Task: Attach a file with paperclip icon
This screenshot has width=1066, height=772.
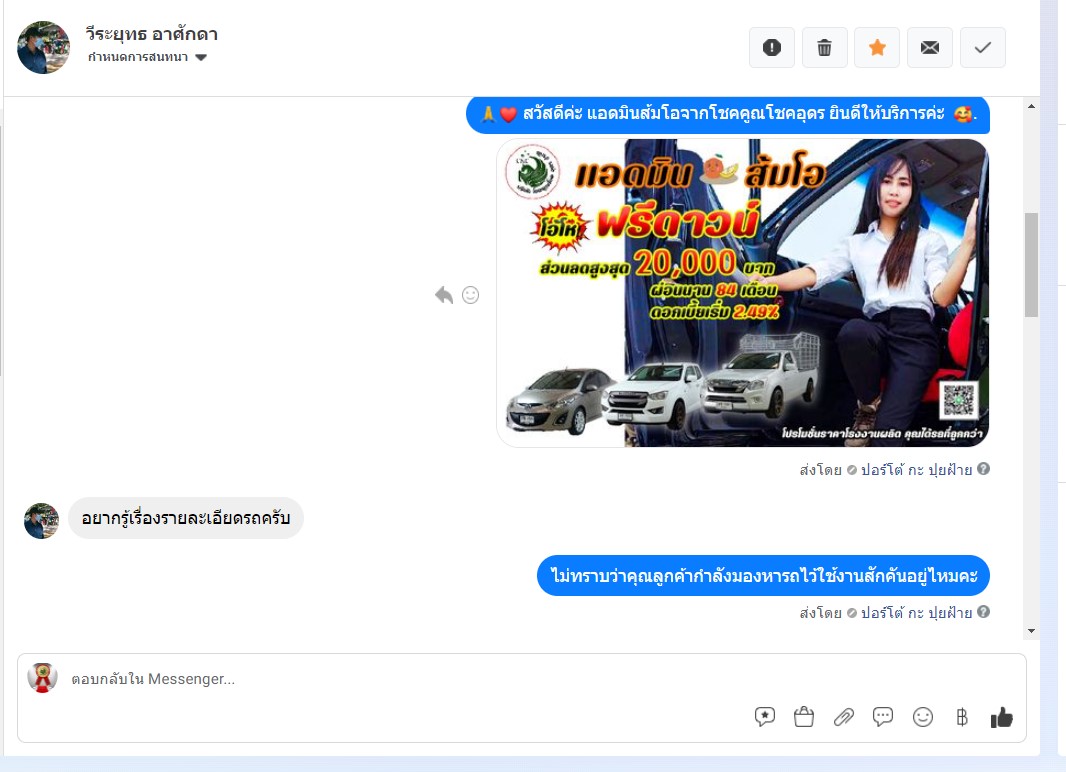Action: 844,717
